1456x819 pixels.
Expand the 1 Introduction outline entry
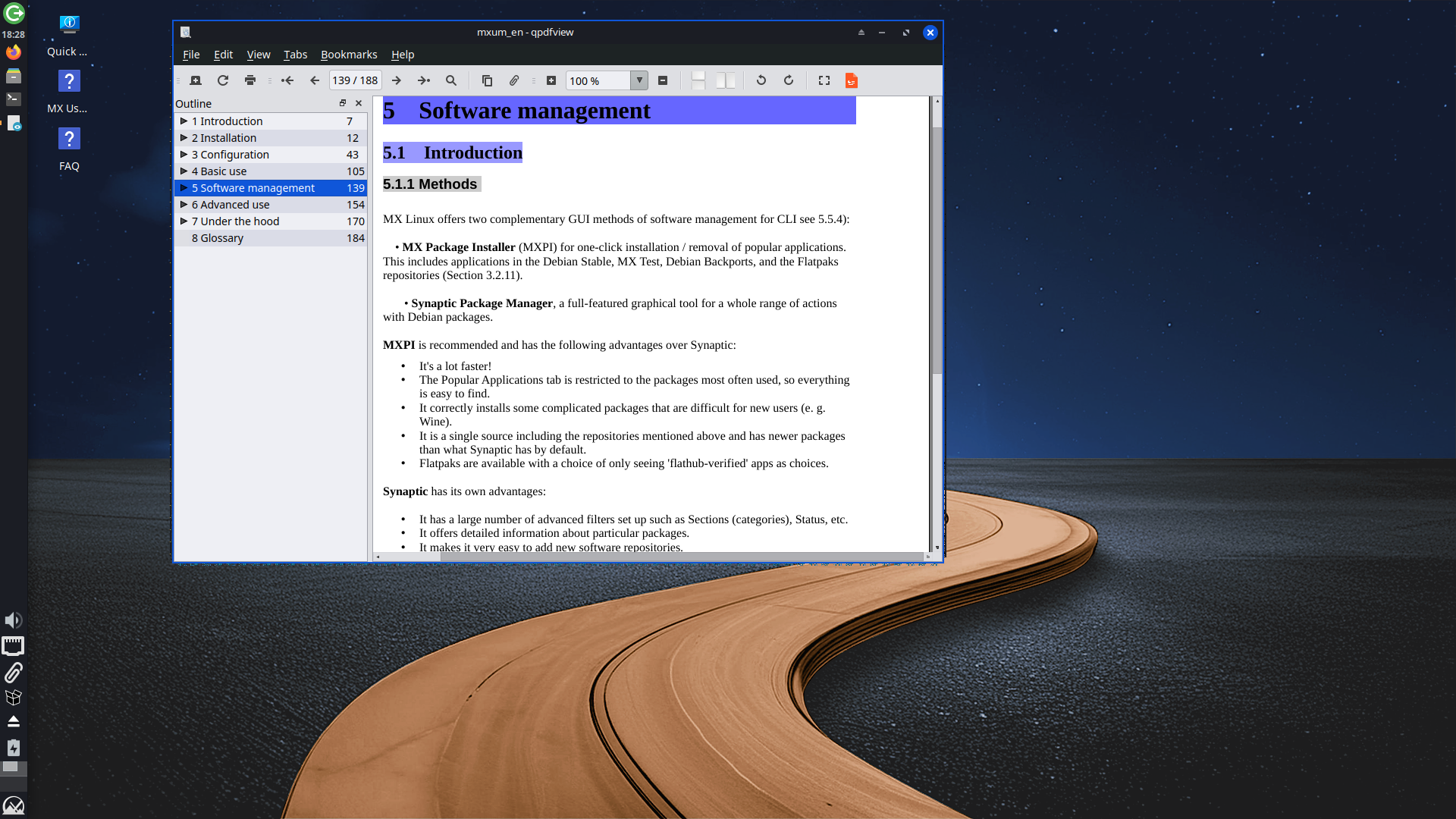coord(184,121)
